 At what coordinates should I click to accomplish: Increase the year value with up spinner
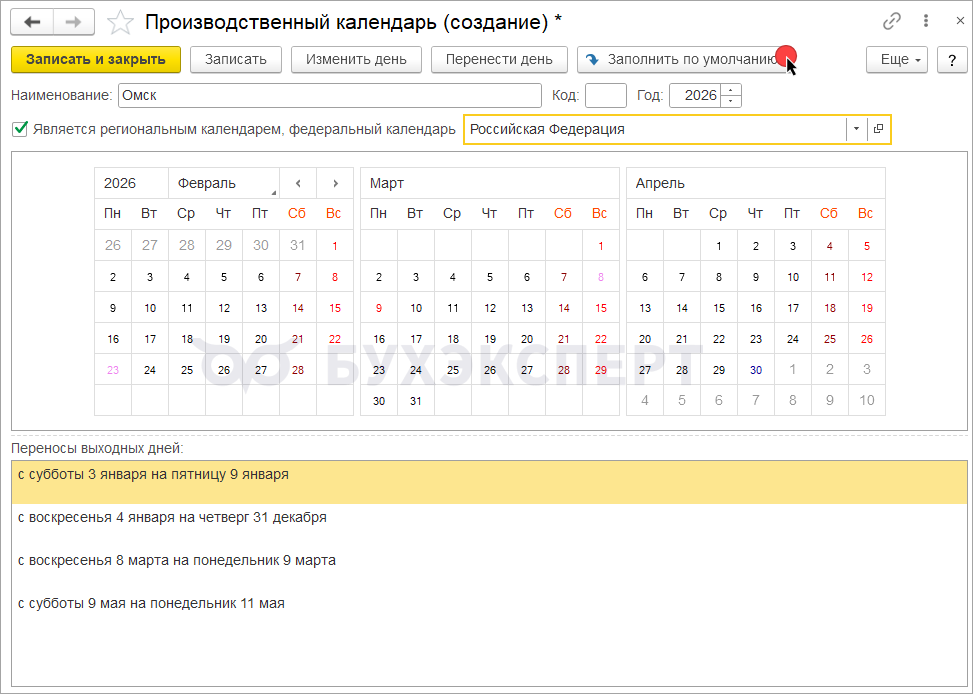(731, 90)
